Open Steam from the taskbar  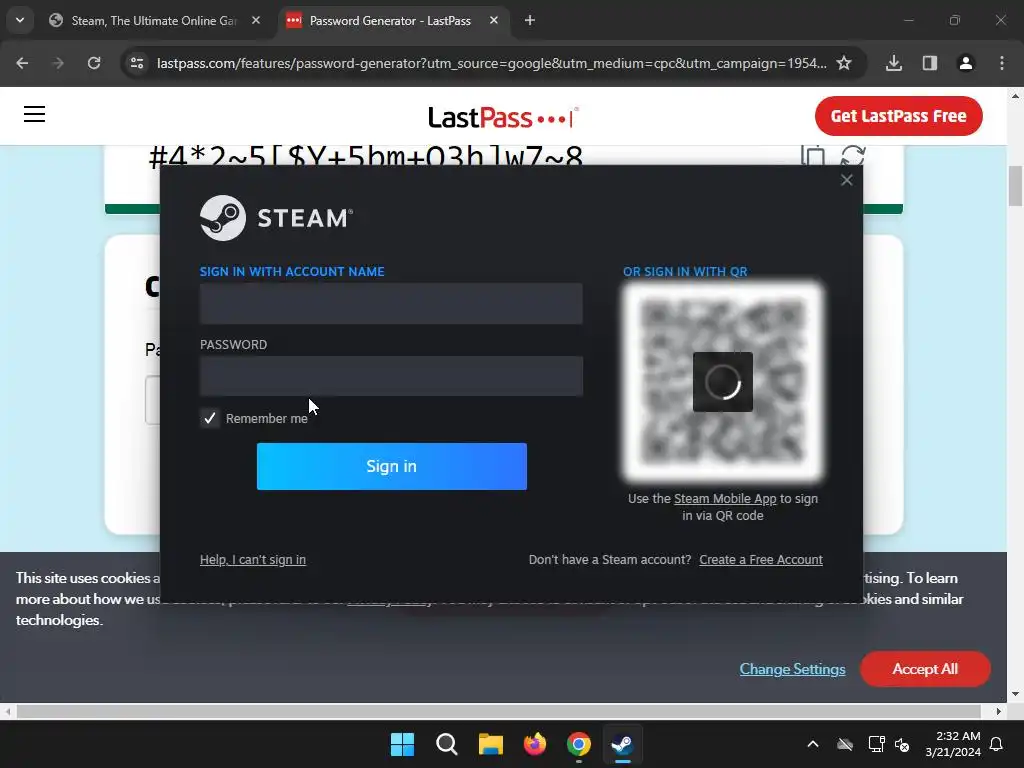[x=622, y=744]
